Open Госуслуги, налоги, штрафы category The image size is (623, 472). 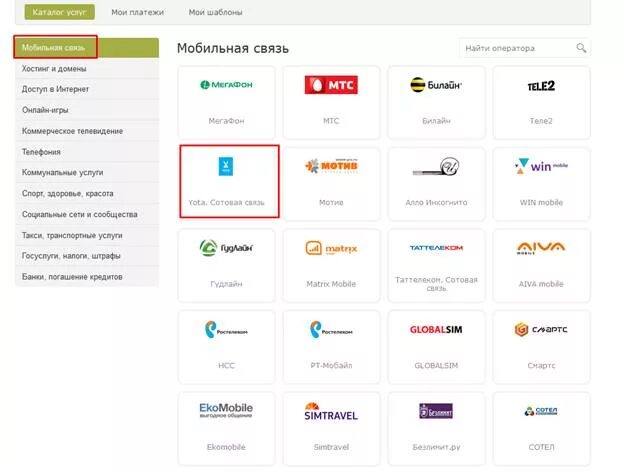[x=87, y=256]
